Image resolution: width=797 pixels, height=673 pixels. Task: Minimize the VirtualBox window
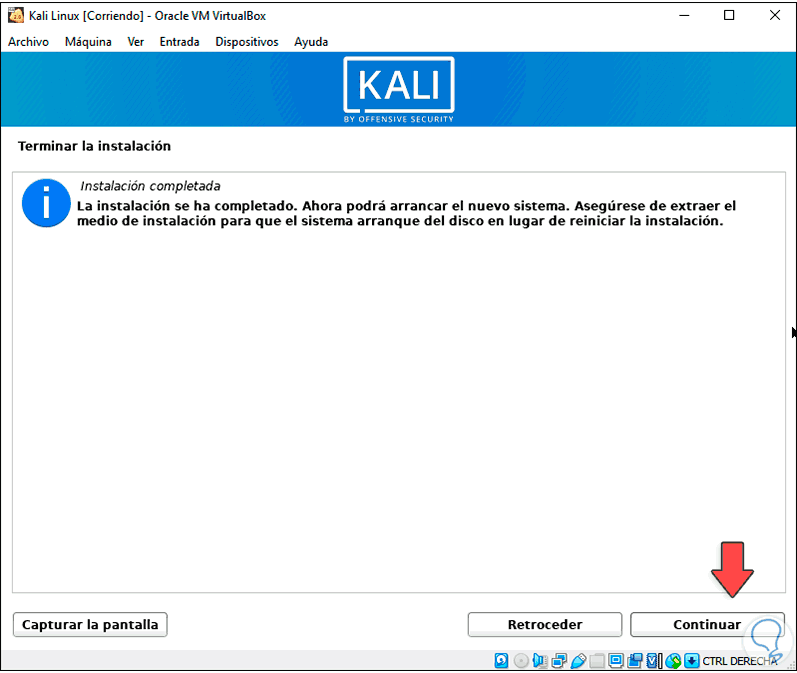pos(684,15)
